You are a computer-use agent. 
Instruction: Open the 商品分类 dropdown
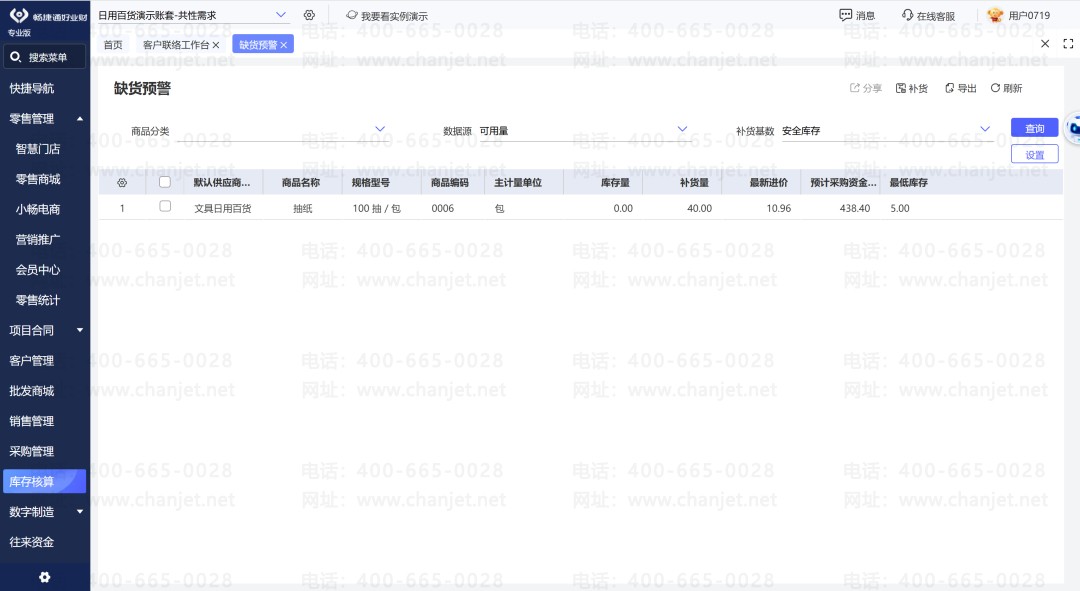pos(380,129)
